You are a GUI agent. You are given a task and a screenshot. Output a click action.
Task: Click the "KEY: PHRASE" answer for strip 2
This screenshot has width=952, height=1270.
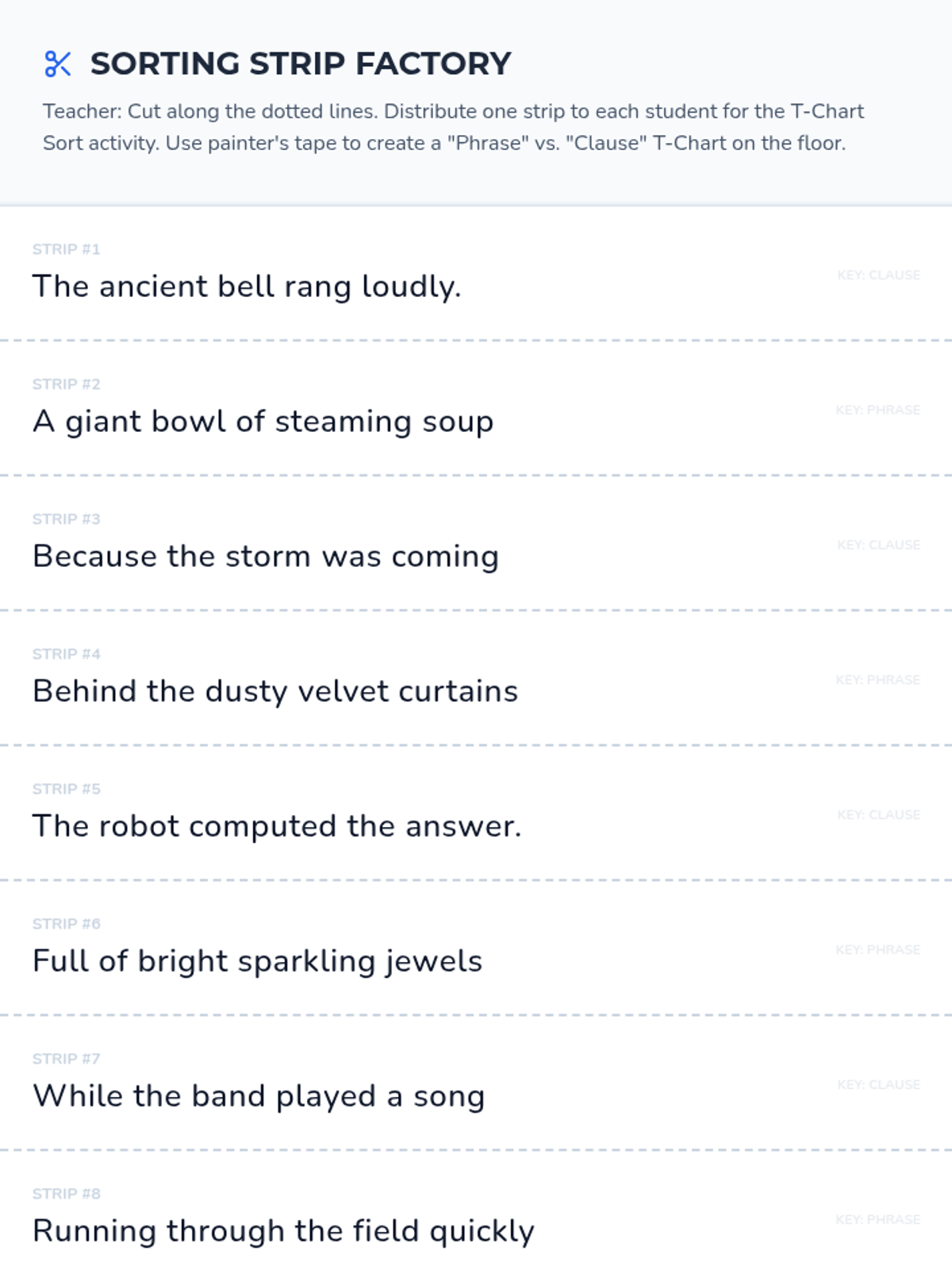(877, 410)
